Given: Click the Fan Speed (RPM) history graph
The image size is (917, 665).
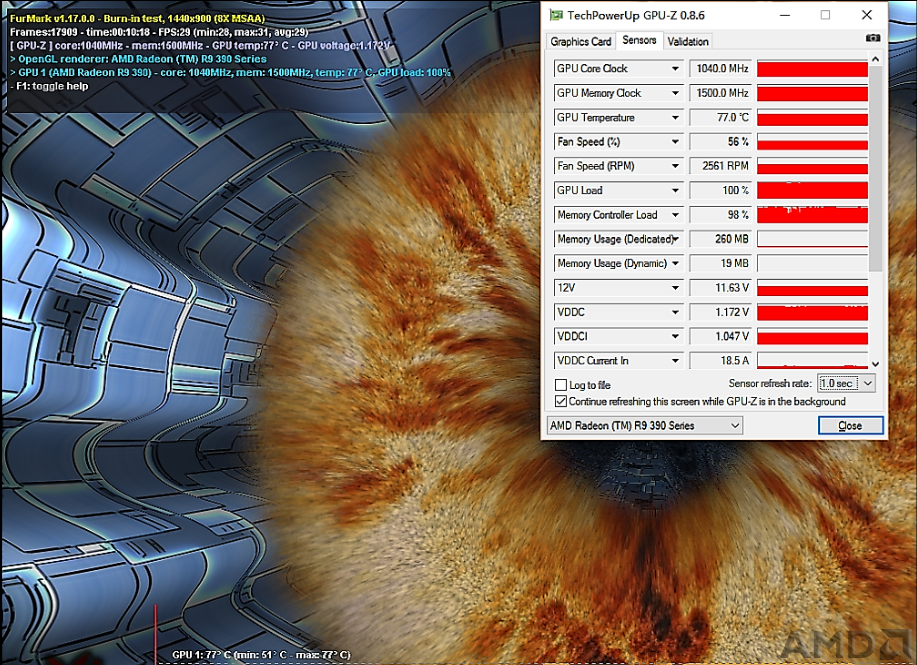Looking at the screenshot, I should pos(812,166).
